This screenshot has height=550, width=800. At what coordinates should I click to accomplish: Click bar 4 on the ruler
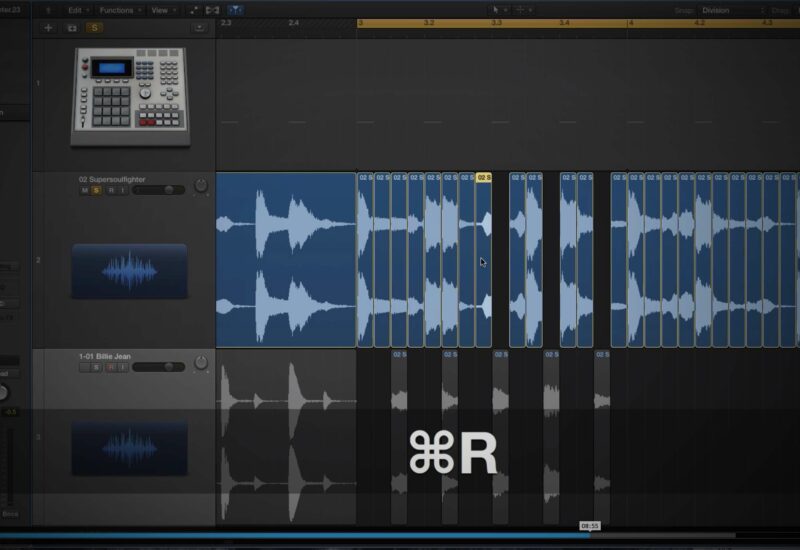pyautogui.click(x=631, y=23)
